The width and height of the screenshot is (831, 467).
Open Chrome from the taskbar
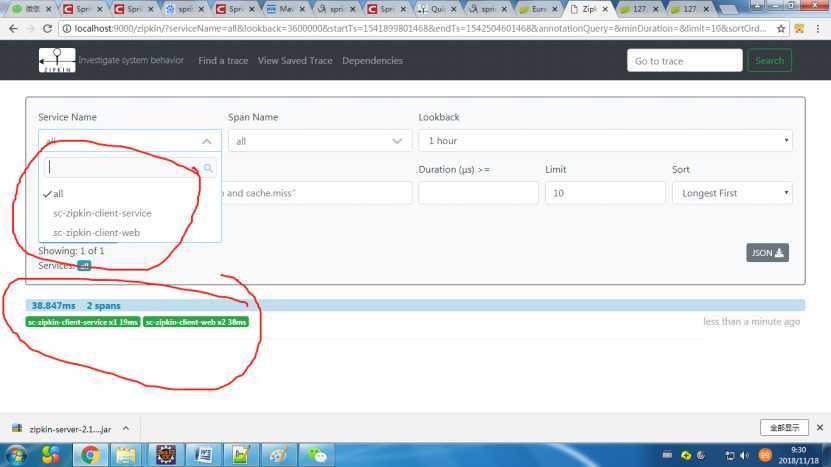pos(90,455)
